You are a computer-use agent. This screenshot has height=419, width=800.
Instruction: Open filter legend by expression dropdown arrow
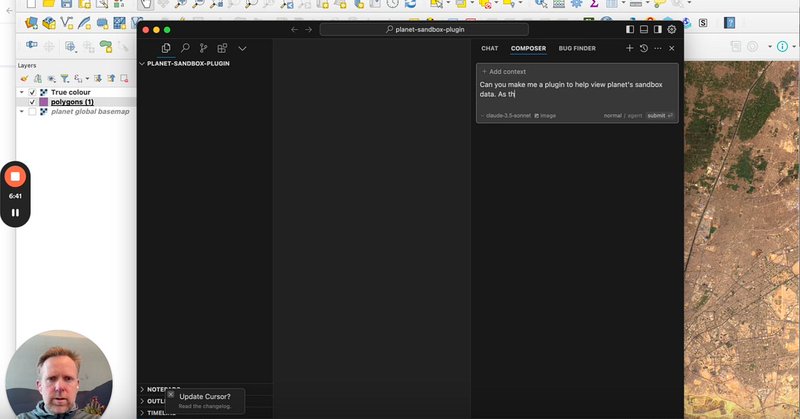click(87, 79)
